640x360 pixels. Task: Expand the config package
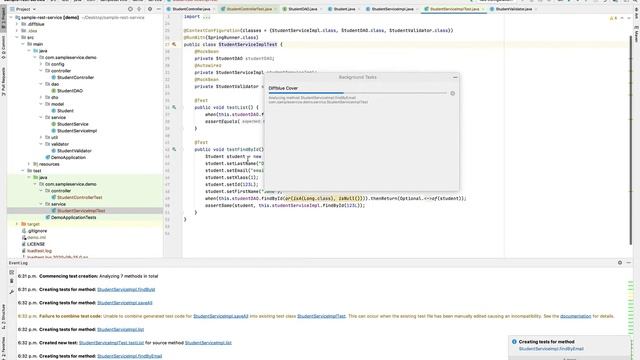point(41,64)
